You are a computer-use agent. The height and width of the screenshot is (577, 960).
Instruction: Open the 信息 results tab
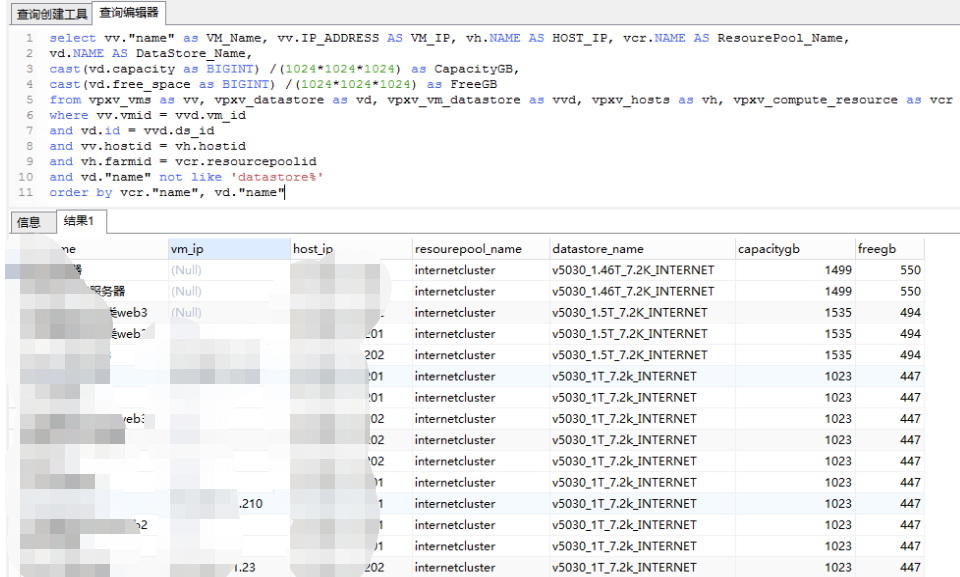[29, 222]
